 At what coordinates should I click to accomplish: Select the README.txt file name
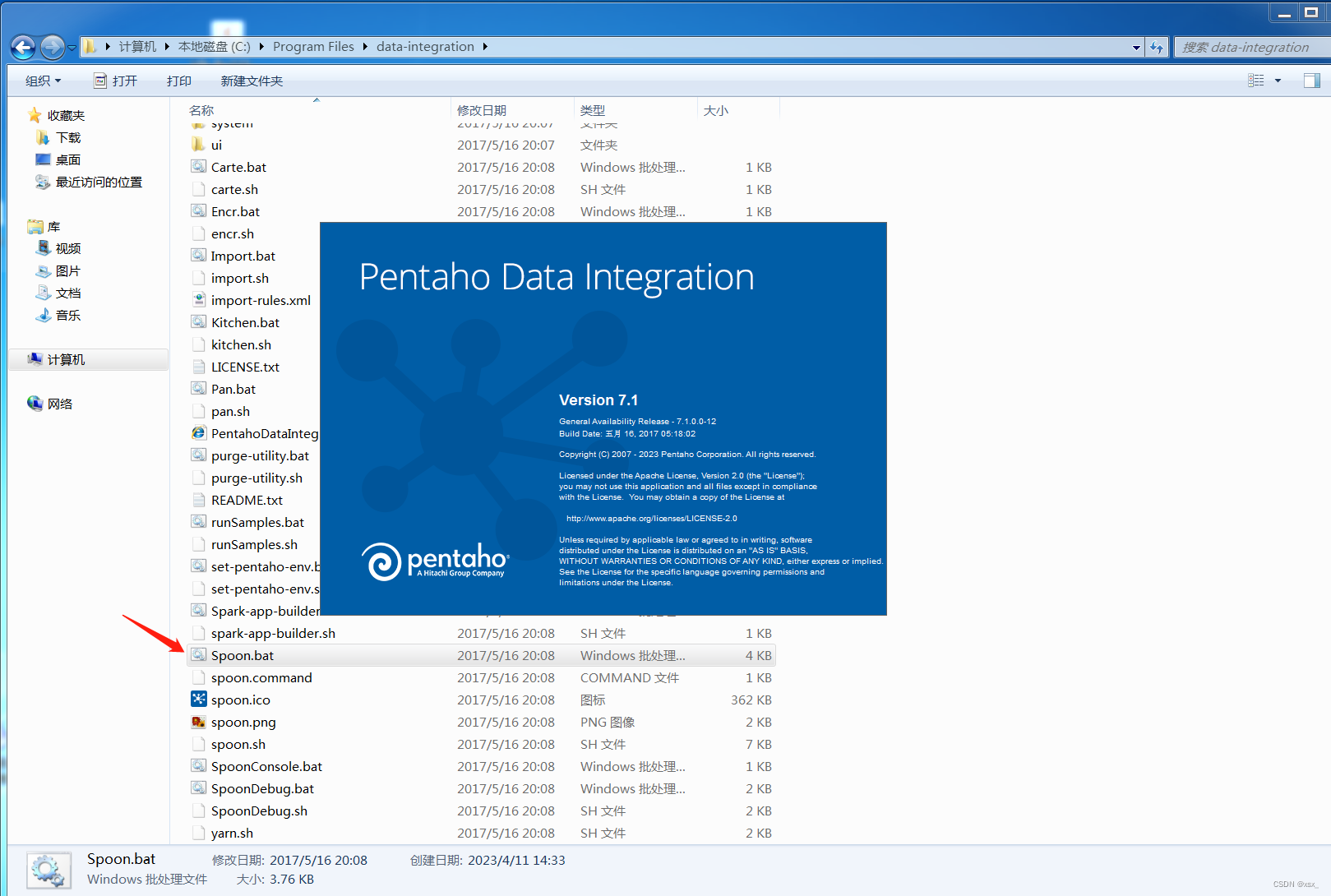click(247, 500)
